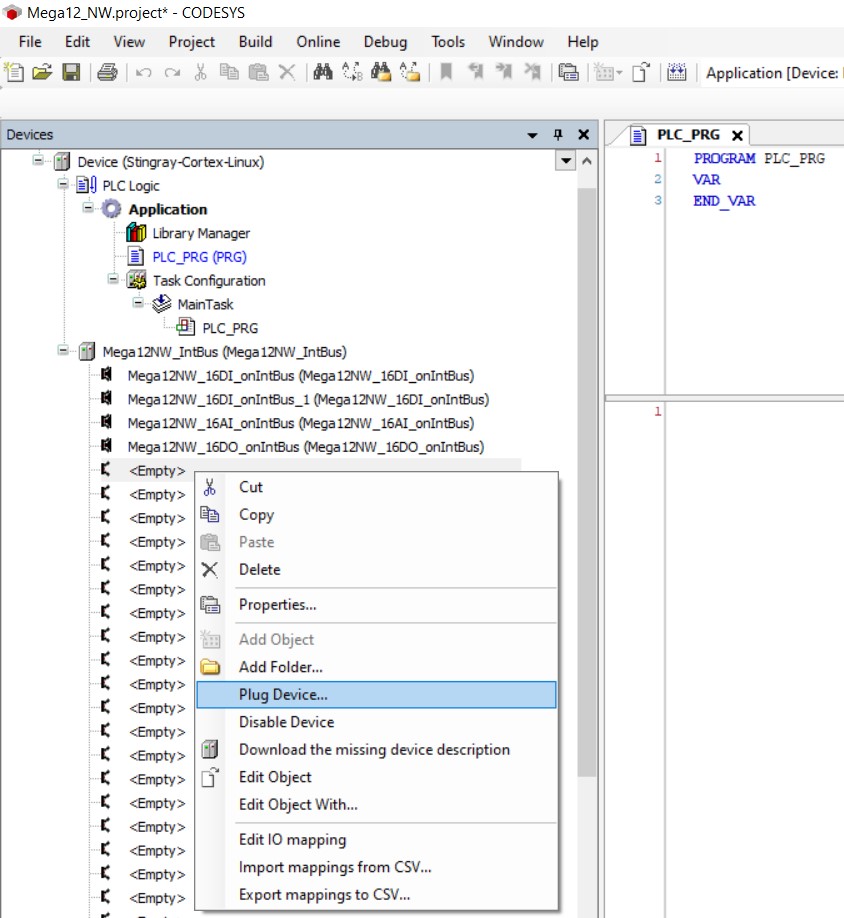Open the Online menu
The width and height of the screenshot is (844, 918).
pos(318,42)
